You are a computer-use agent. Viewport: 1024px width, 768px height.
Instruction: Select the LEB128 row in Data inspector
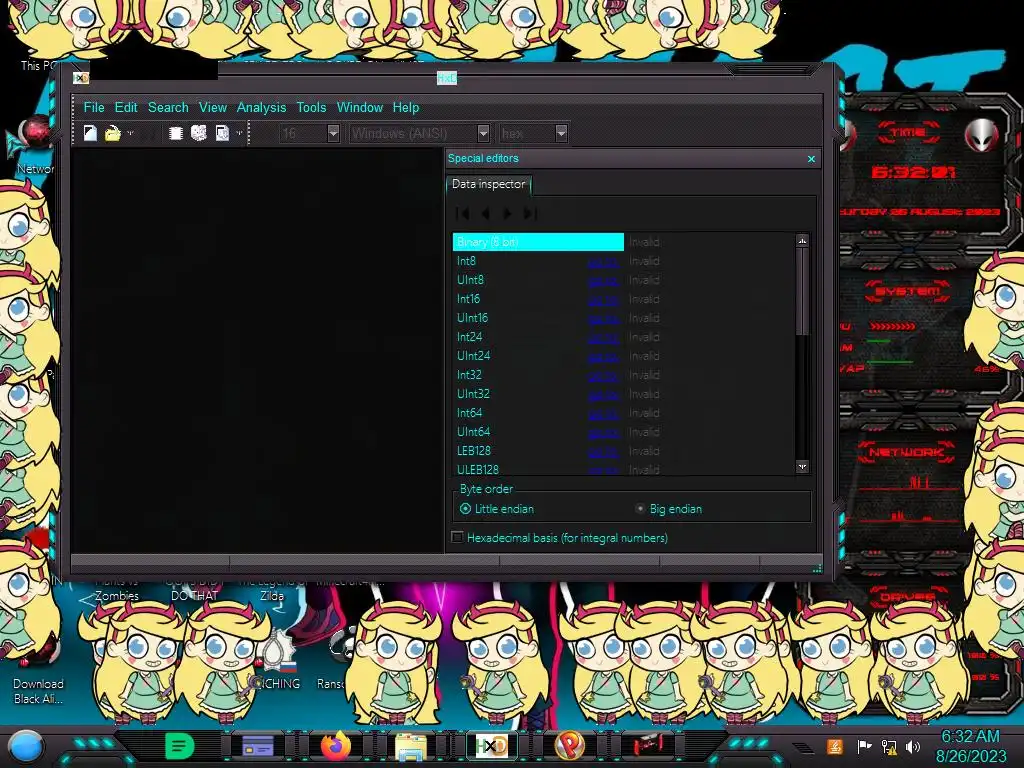(x=623, y=451)
